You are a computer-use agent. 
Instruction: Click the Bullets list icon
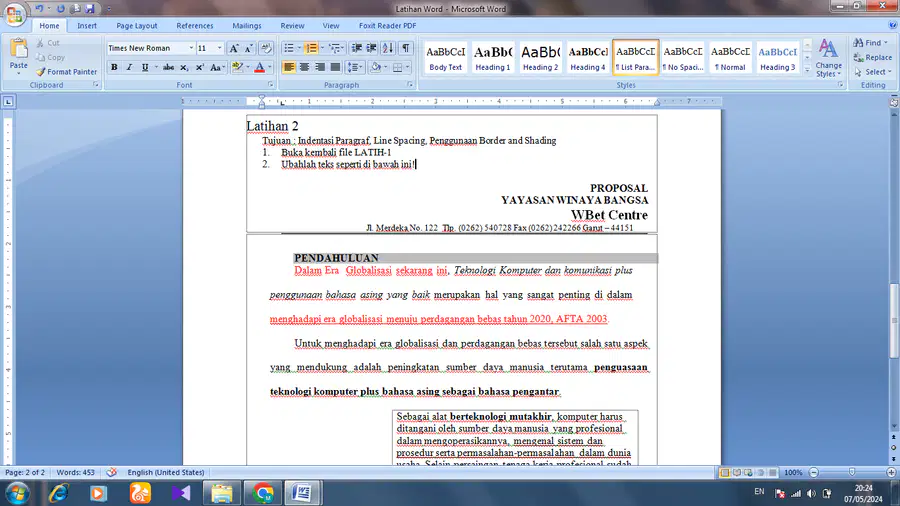pyautogui.click(x=289, y=48)
